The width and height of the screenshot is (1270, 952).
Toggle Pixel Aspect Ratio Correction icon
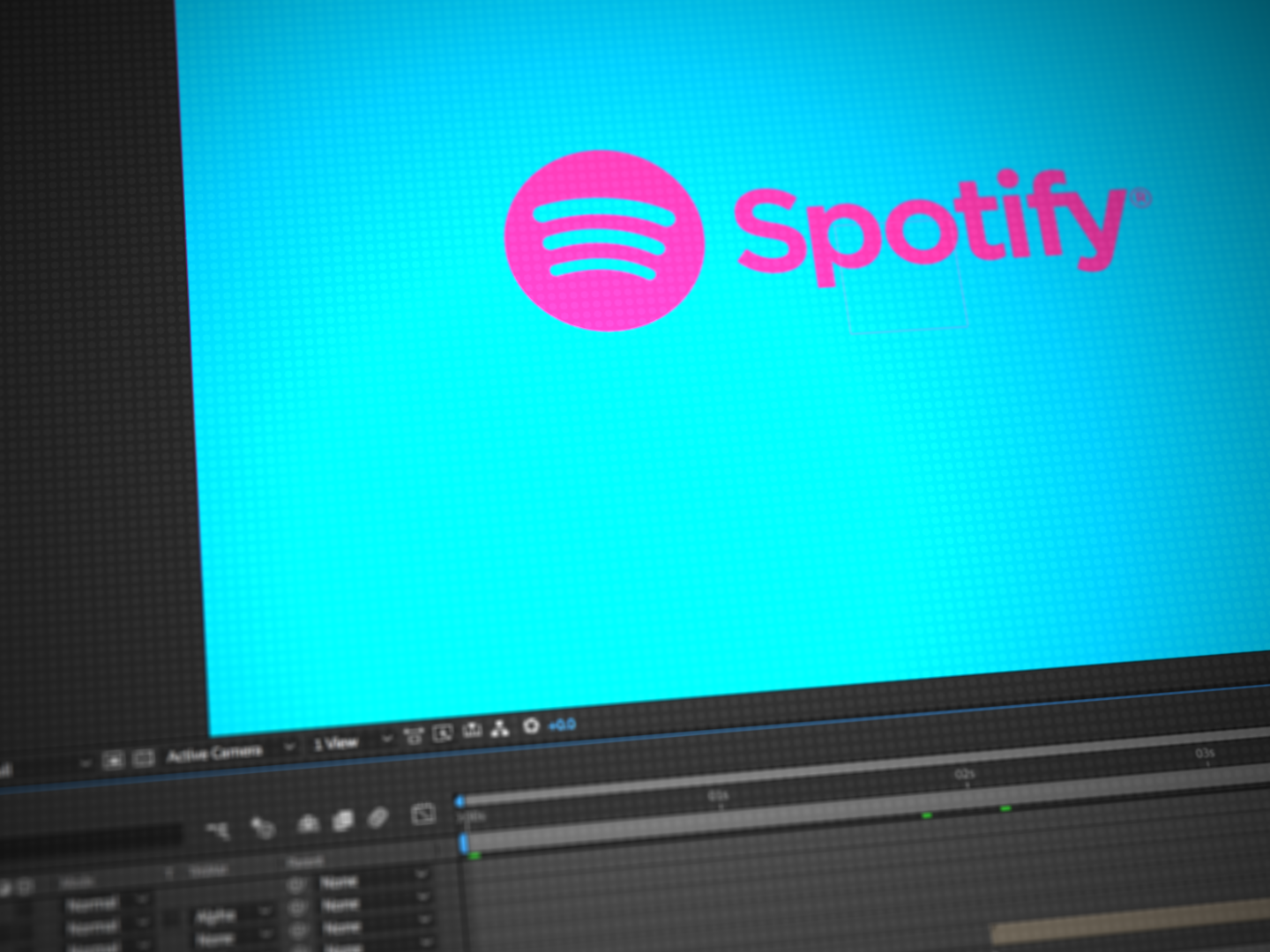(x=414, y=735)
